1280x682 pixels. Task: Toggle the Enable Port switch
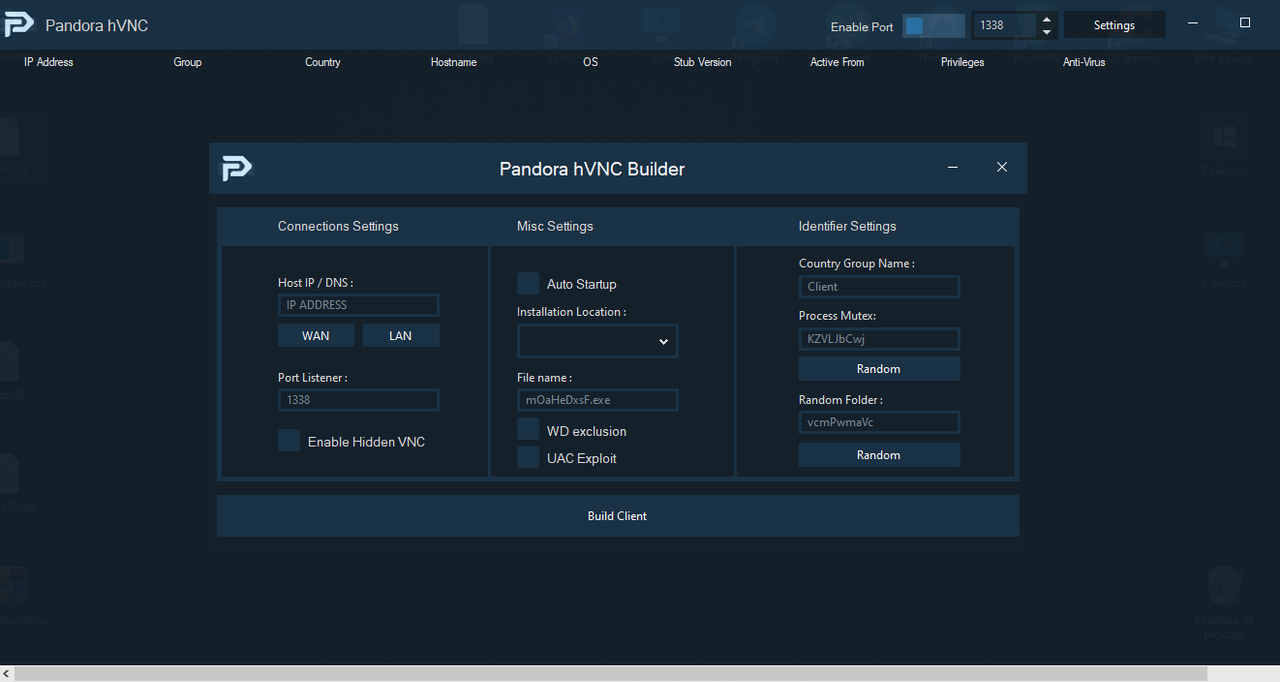pyautogui.click(x=934, y=26)
